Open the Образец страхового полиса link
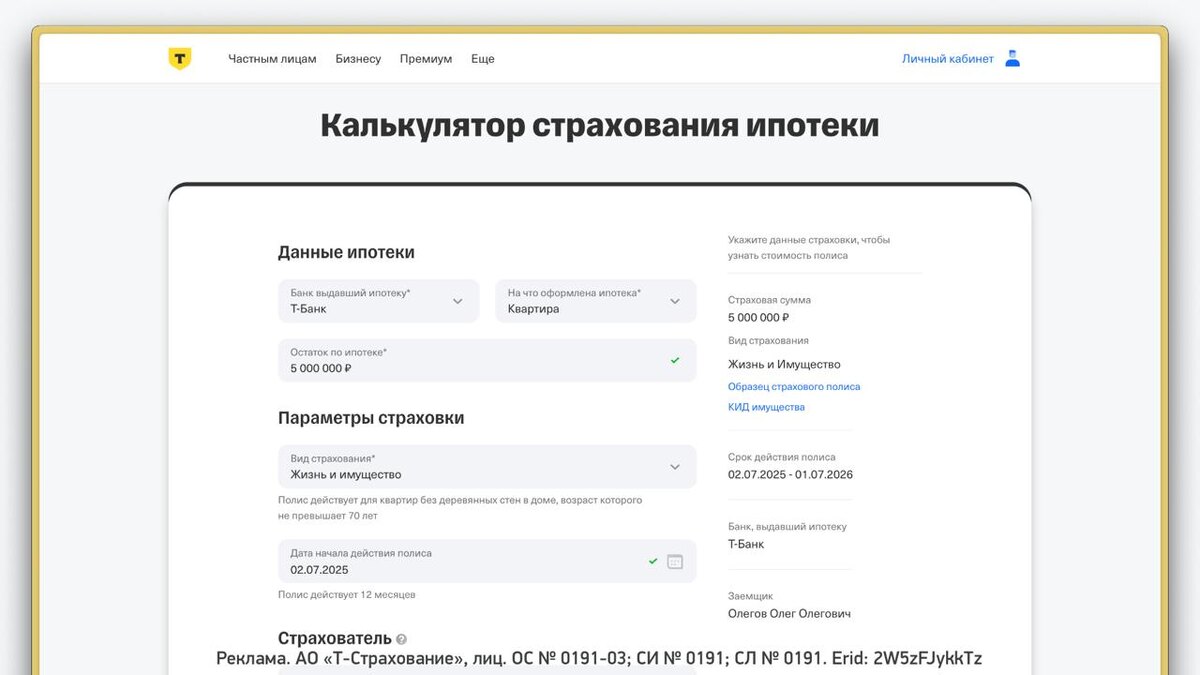The width and height of the screenshot is (1200, 675). [x=794, y=387]
